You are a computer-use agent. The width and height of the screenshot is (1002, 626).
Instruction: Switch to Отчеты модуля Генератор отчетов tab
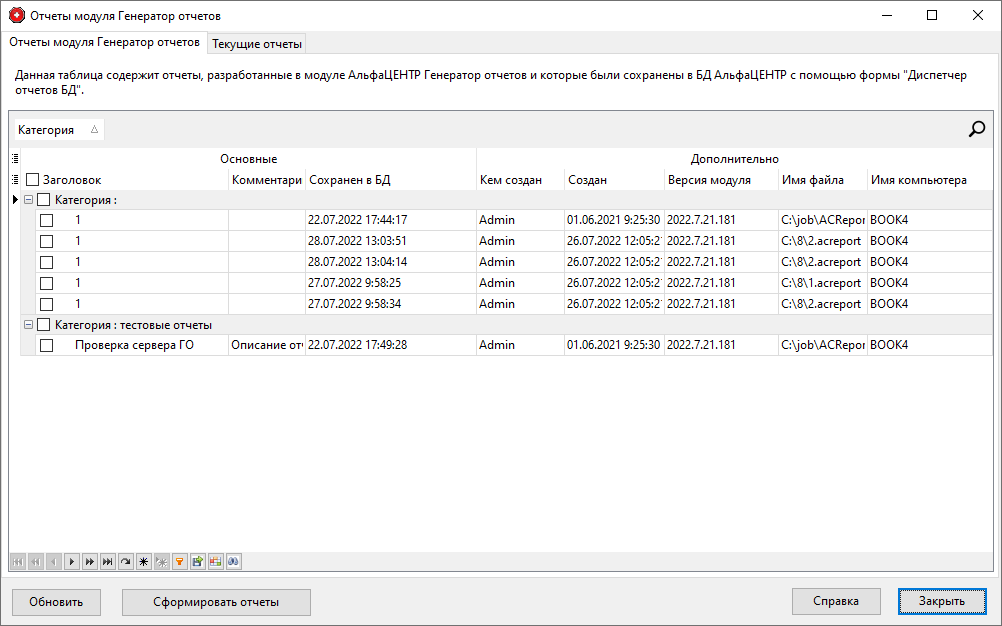(104, 42)
